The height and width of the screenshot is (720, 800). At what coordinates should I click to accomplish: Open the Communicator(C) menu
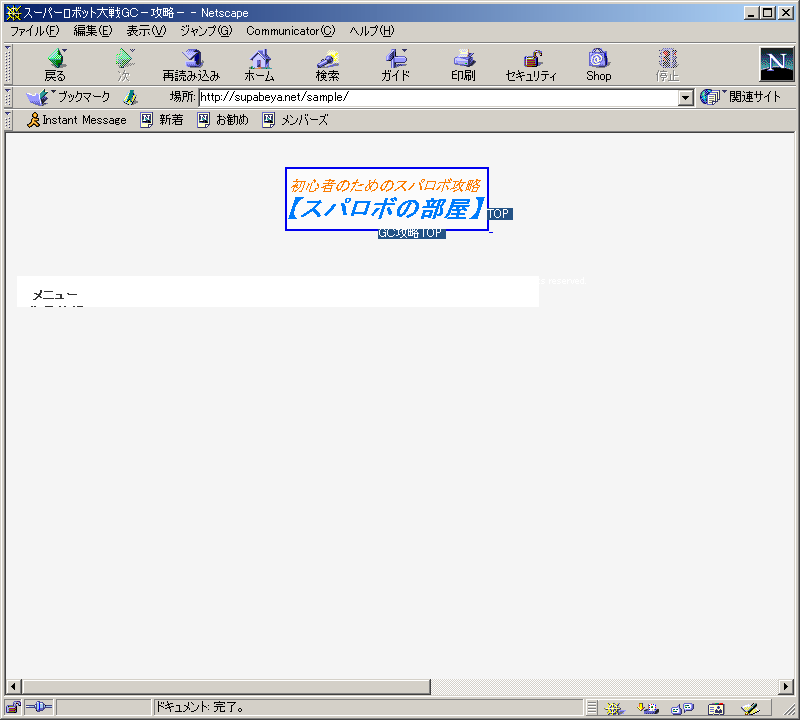(291, 31)
